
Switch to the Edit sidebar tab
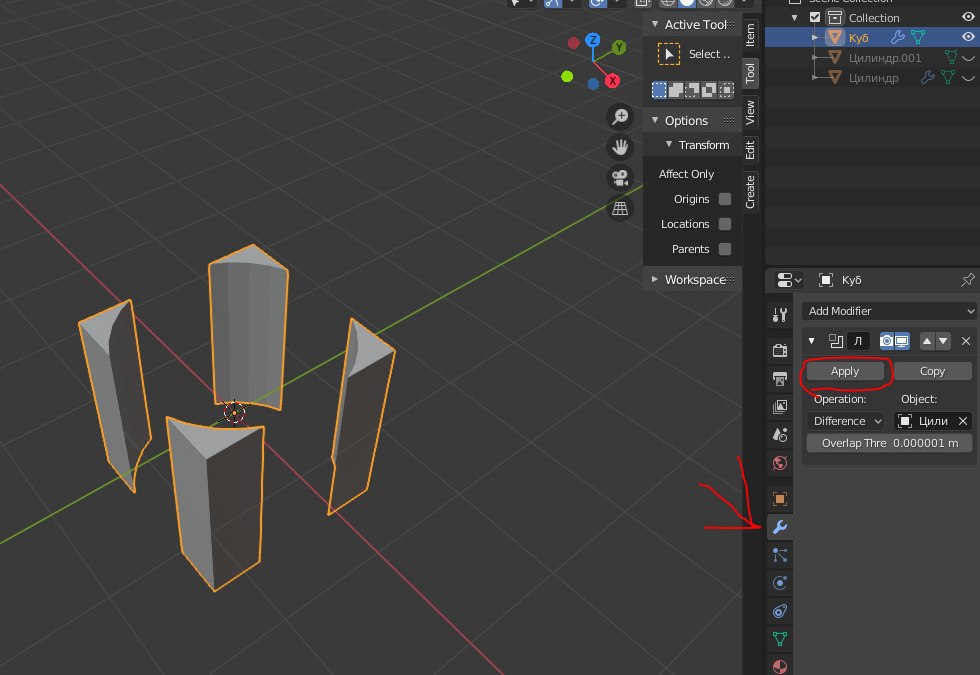coord(750,150)
